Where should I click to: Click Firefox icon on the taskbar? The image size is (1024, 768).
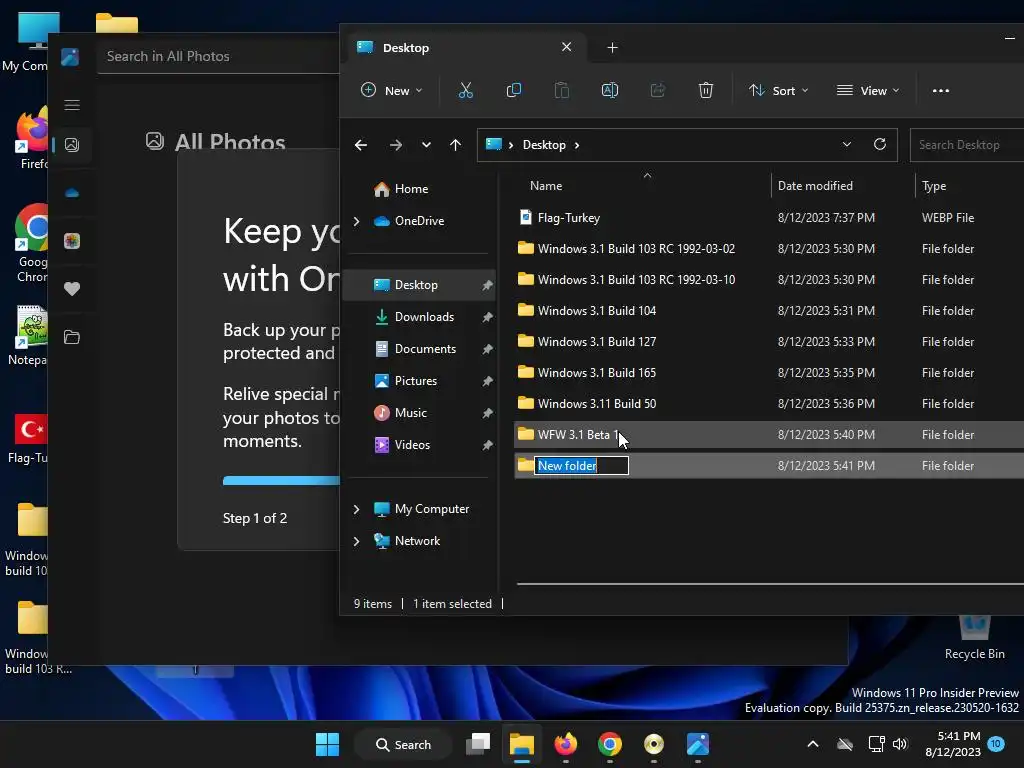566,744
